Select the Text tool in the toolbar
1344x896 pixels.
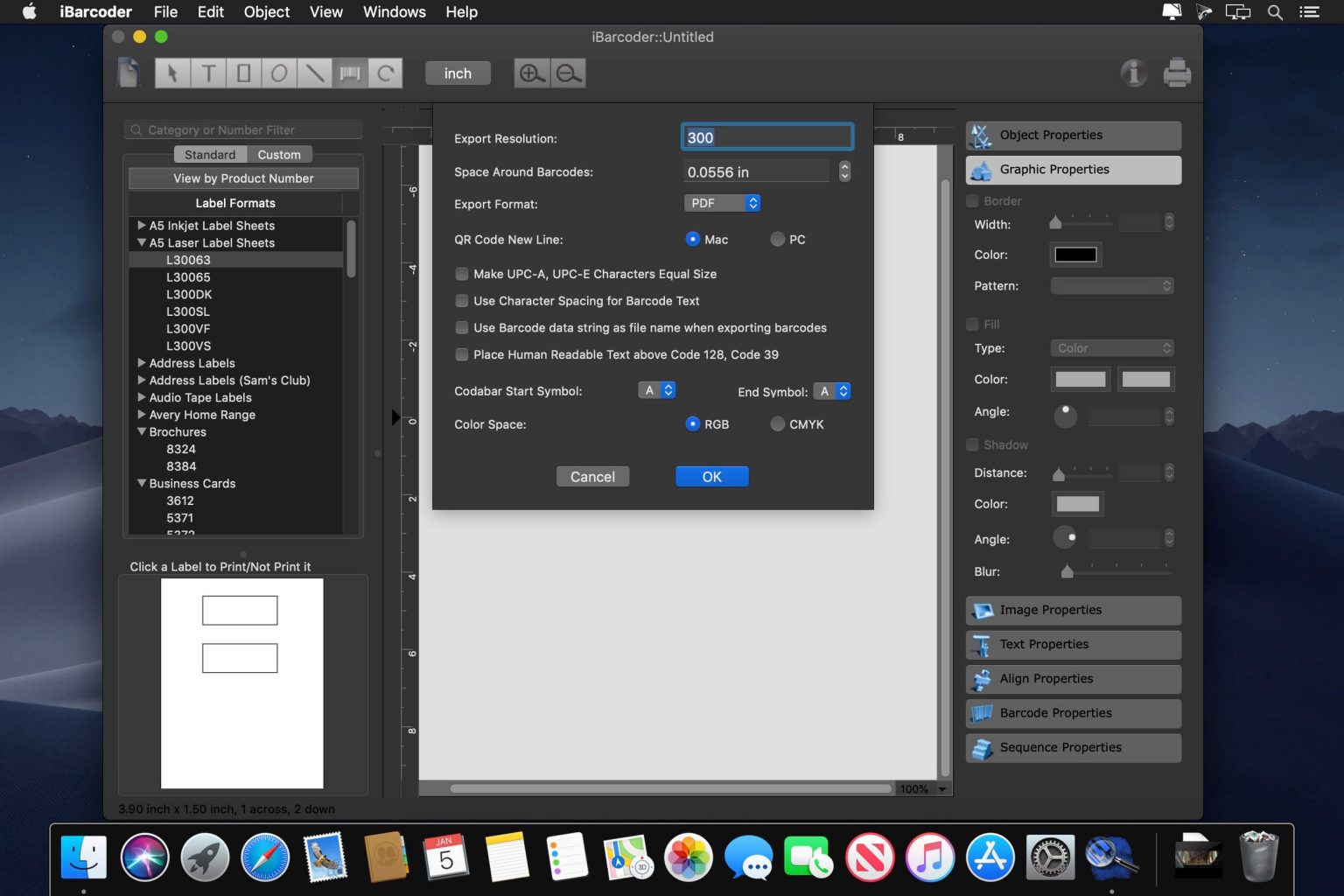[208, 73]
